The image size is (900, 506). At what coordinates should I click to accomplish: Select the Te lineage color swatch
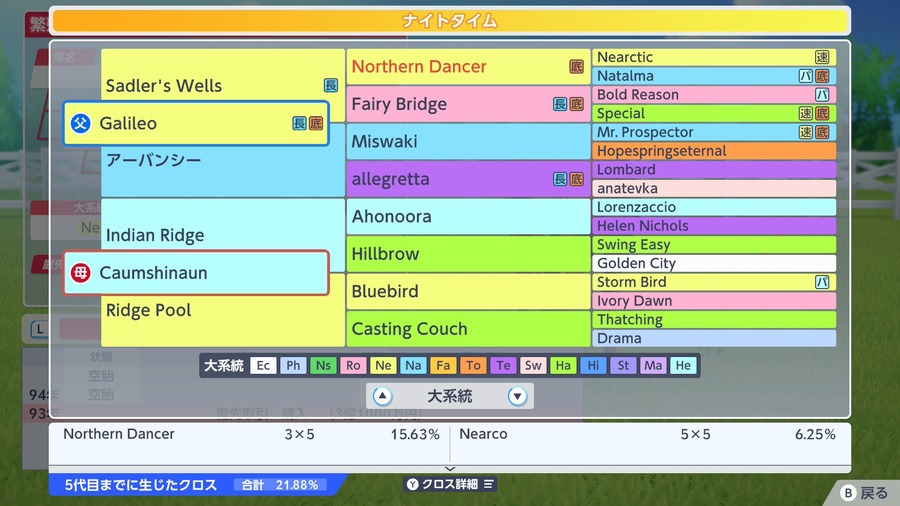tap(503, 365)
